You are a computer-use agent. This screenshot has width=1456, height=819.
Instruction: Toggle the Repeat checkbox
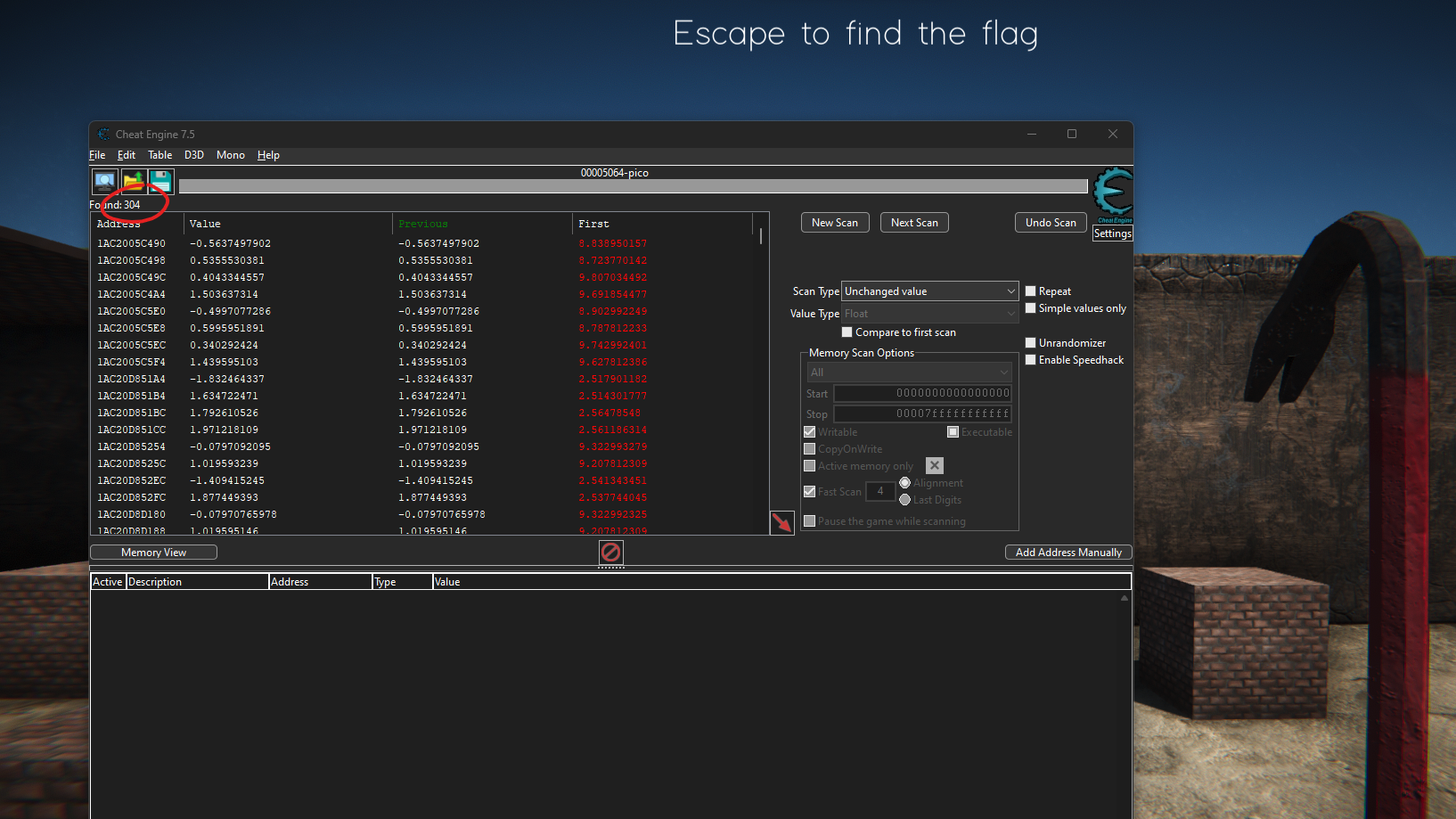(x=1030, y=291)
